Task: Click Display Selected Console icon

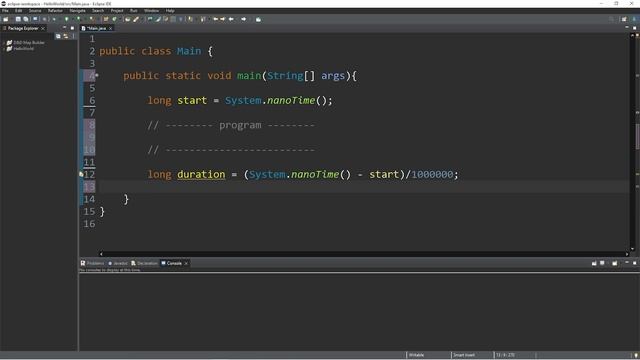Action: pos(602,263)
